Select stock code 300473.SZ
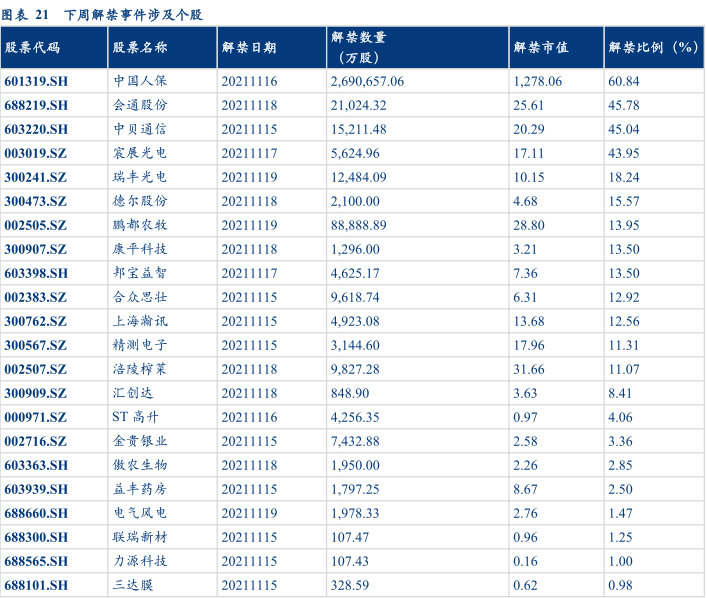Image resolution: width=707 pixels, height=598 pixels. click(x=36, y=201)
